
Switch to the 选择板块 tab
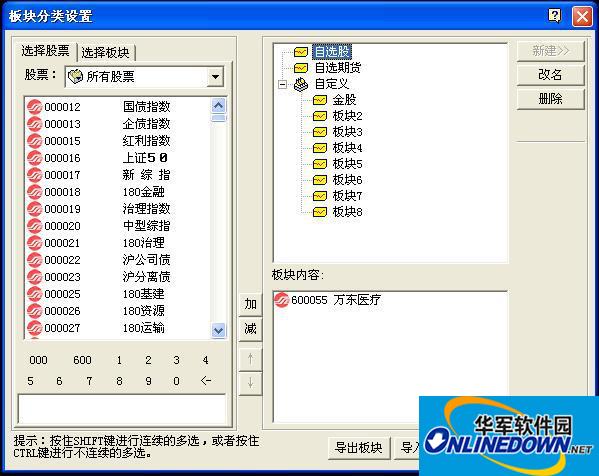click(x=105, y=52)
